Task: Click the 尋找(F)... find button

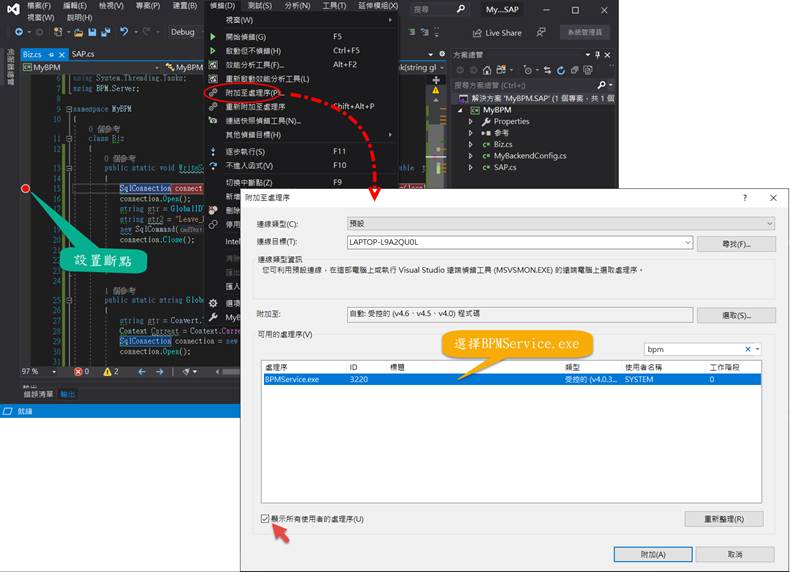Action: point(736,244)
